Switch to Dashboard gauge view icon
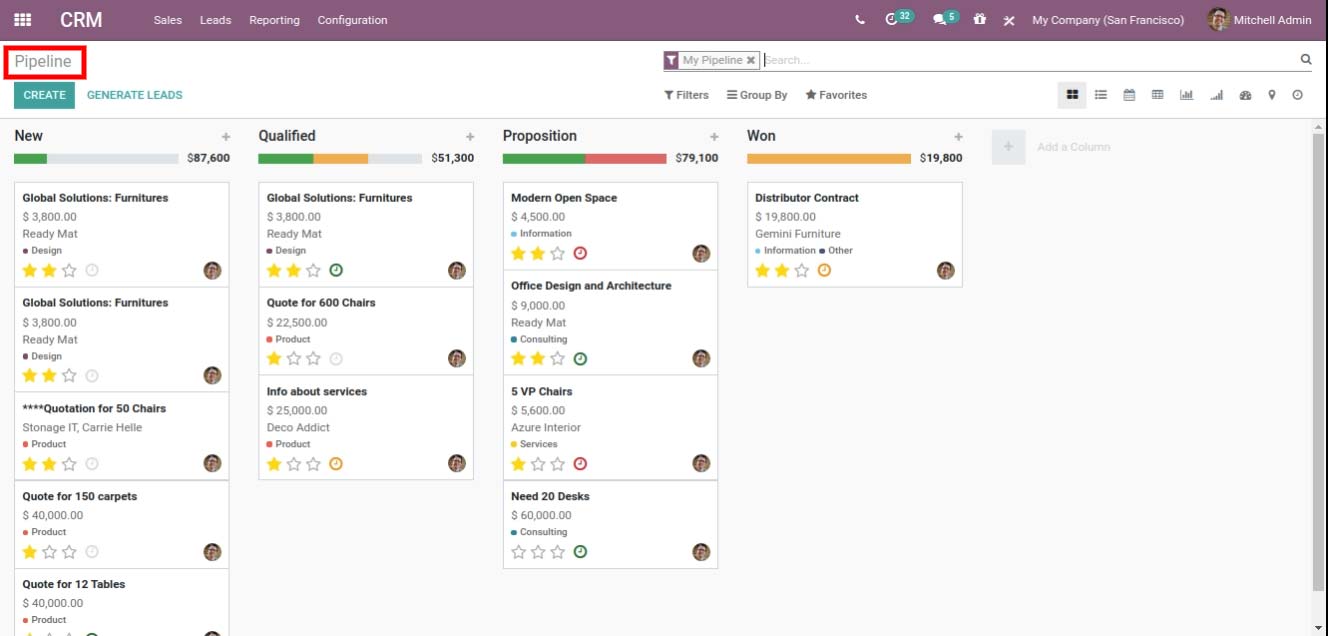Viewport: 1328px width, 636px height. [1245, 95]
